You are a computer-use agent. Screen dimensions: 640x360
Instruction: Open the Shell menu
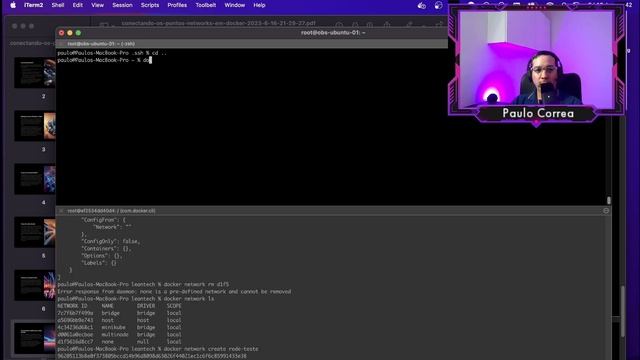coord(58,5)
